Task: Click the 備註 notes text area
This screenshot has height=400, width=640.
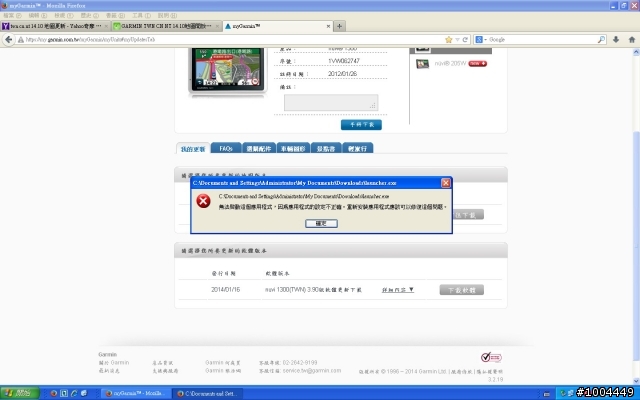Action: (x=331, y=102)
